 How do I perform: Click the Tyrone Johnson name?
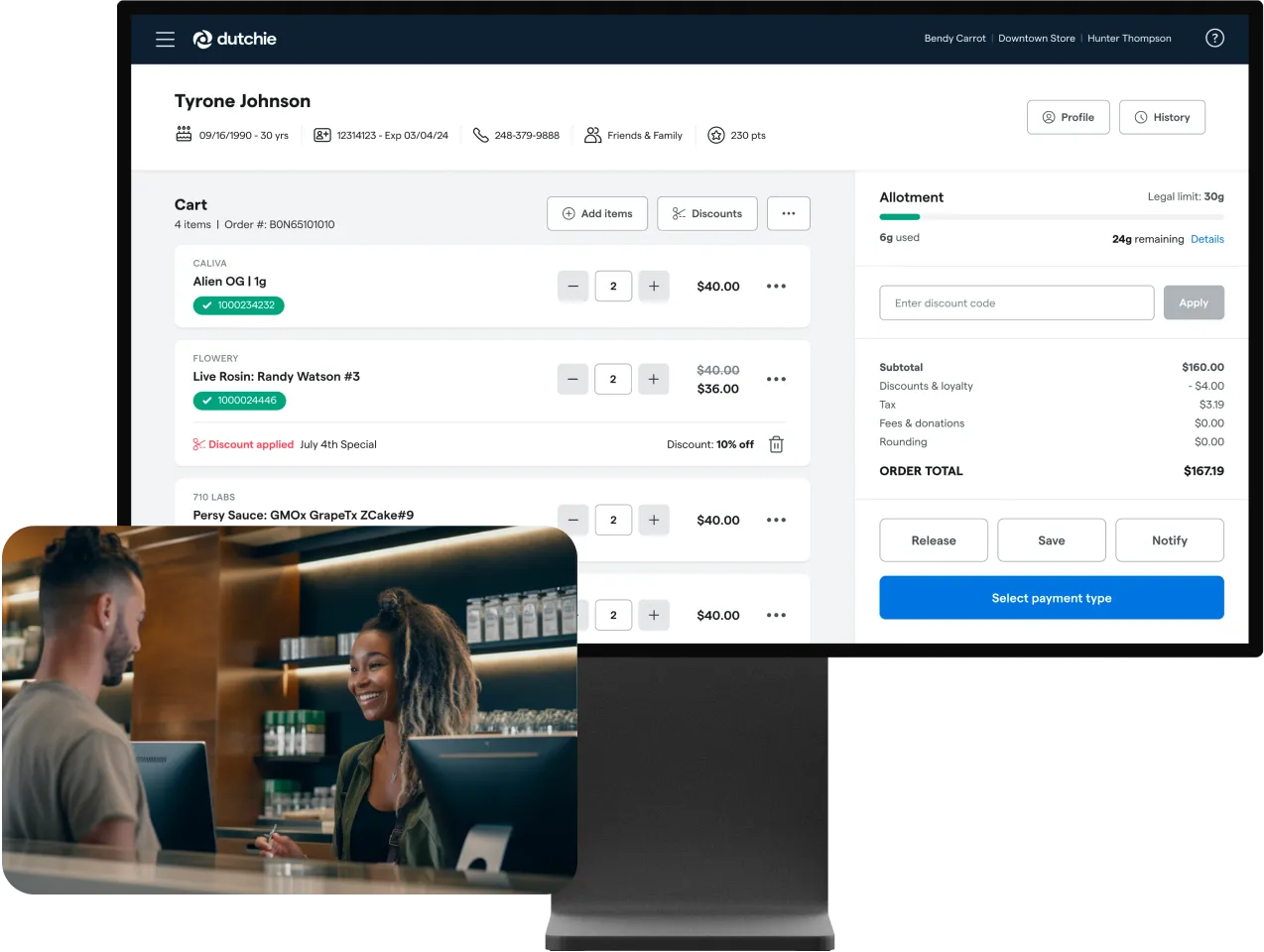click(242, 101)
